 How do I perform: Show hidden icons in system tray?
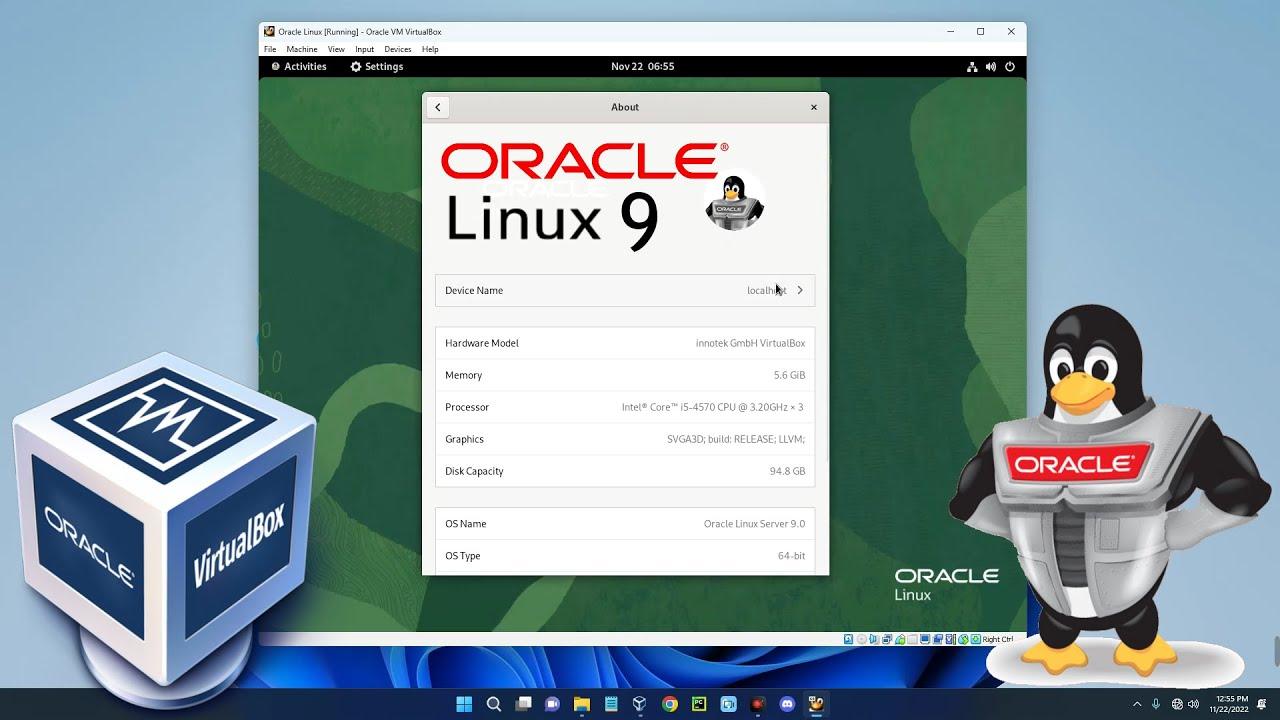1137,704
